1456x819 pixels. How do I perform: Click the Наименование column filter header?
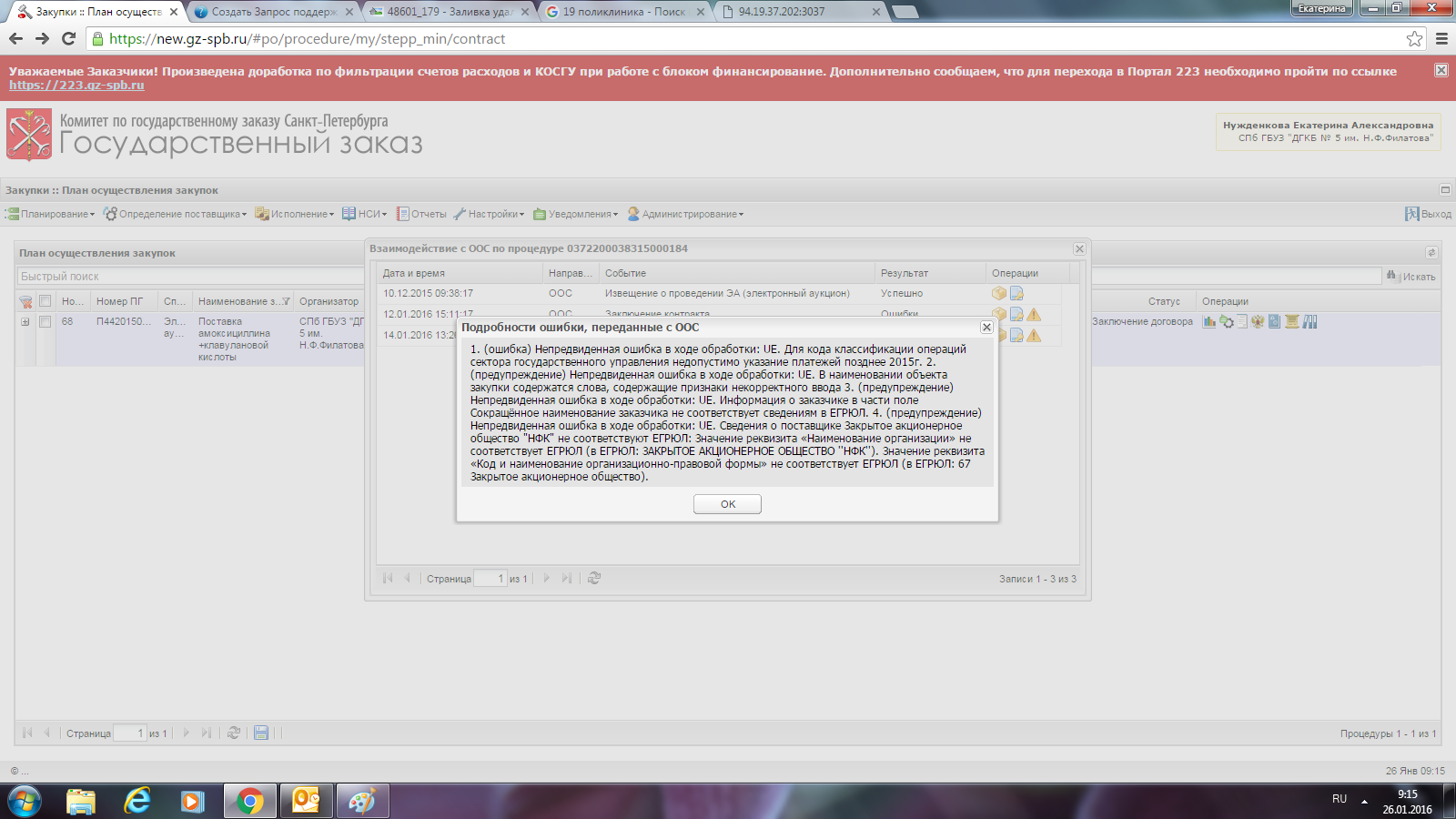point(244,301)
